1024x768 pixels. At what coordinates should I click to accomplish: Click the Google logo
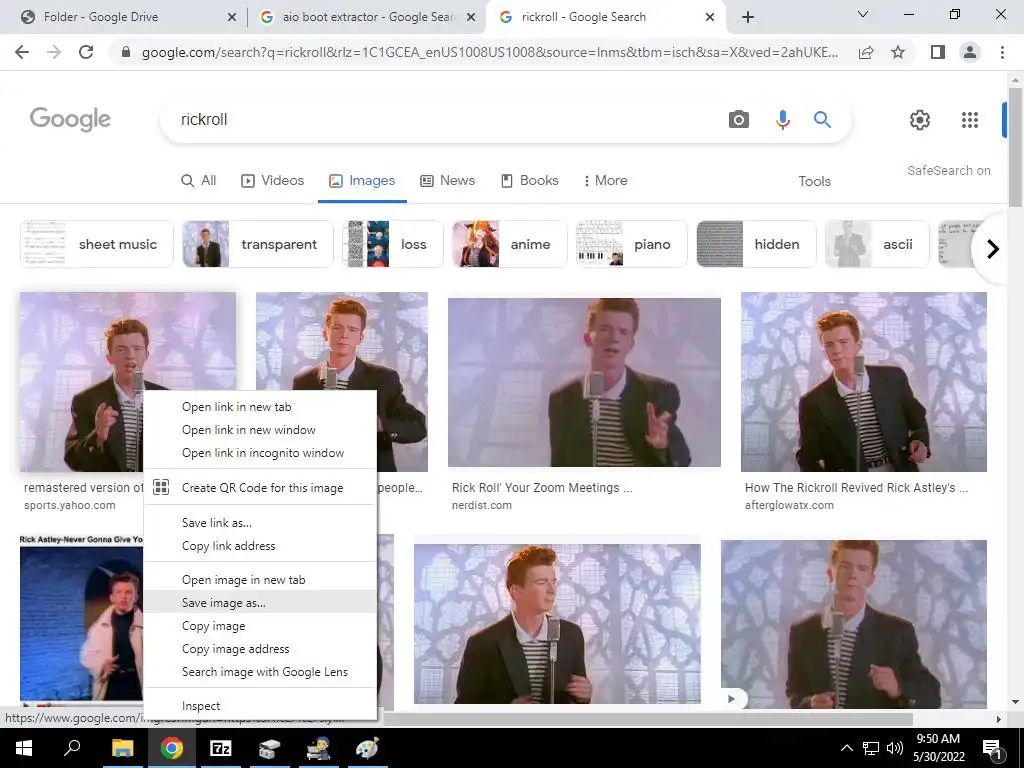71,119
